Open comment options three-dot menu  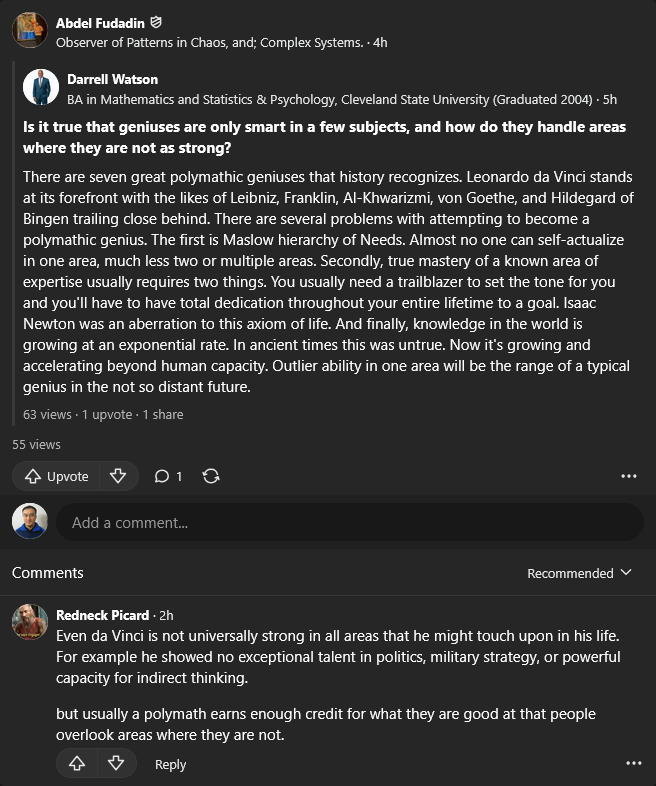(633, 763)
